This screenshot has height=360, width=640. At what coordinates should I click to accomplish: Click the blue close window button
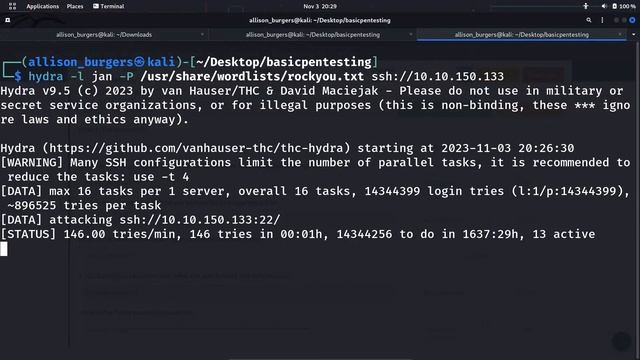pyautogui.click(x=632, y=20)
